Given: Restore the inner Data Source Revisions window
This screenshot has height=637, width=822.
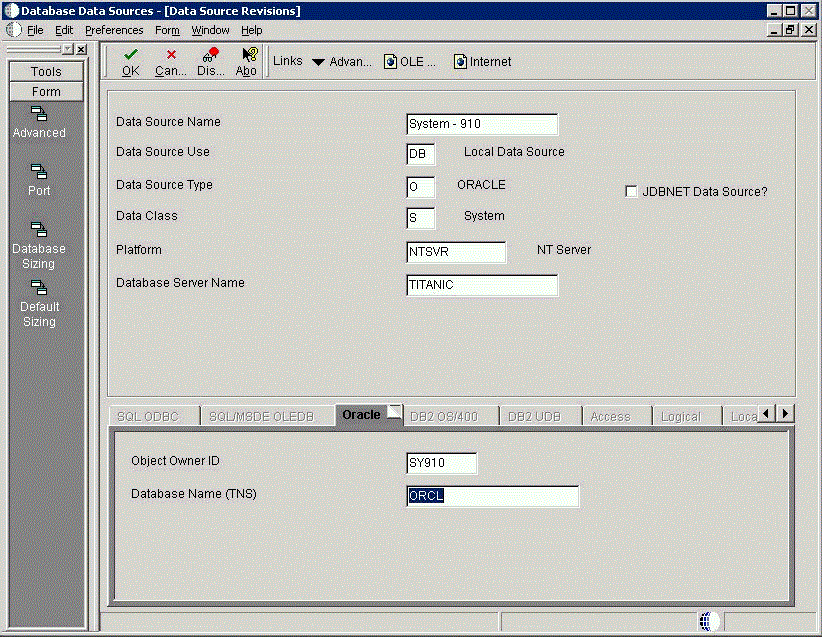Looking at the screenshot, I should pos(791,30).
